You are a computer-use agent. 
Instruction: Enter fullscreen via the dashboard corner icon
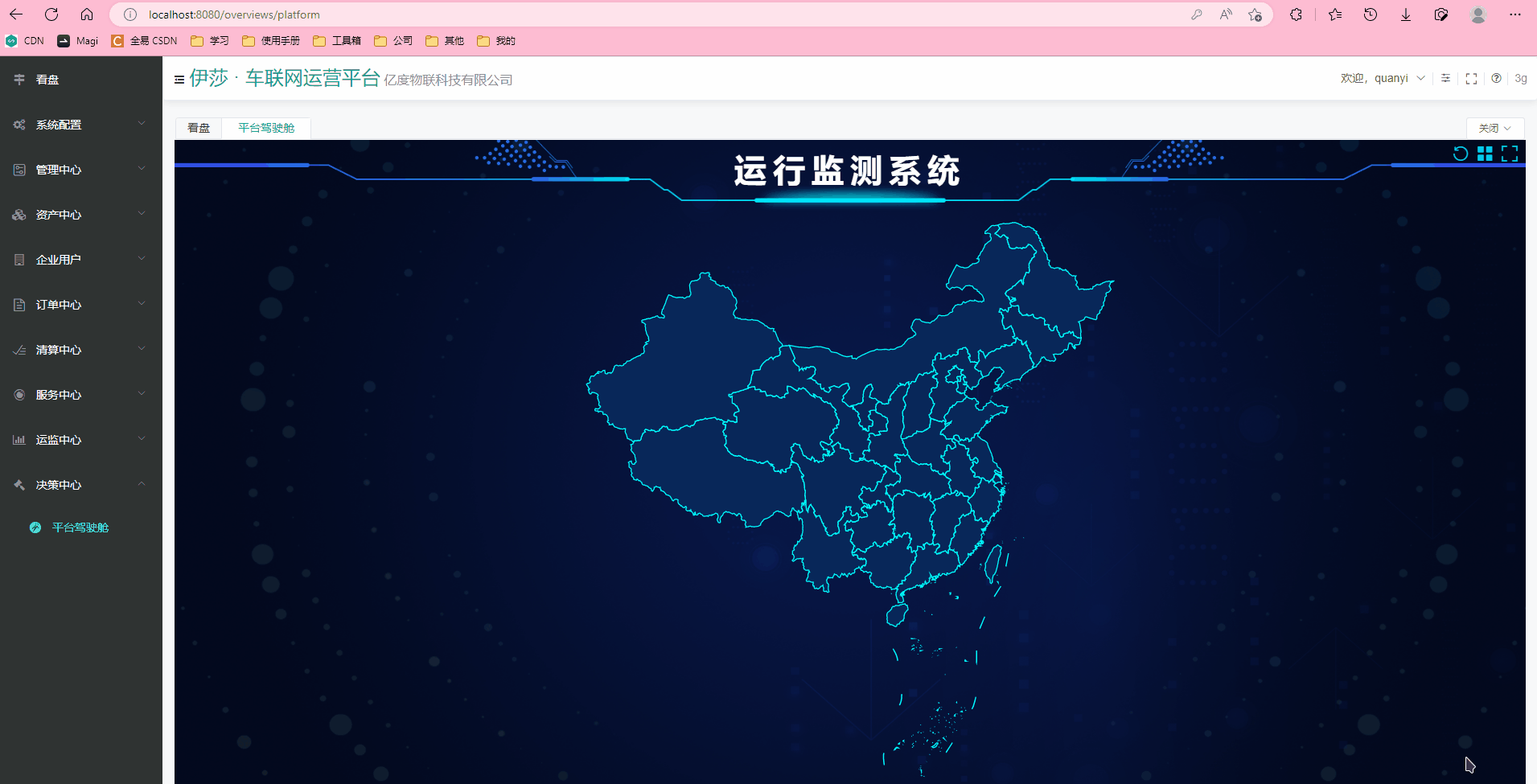[x=1510, y=154]
